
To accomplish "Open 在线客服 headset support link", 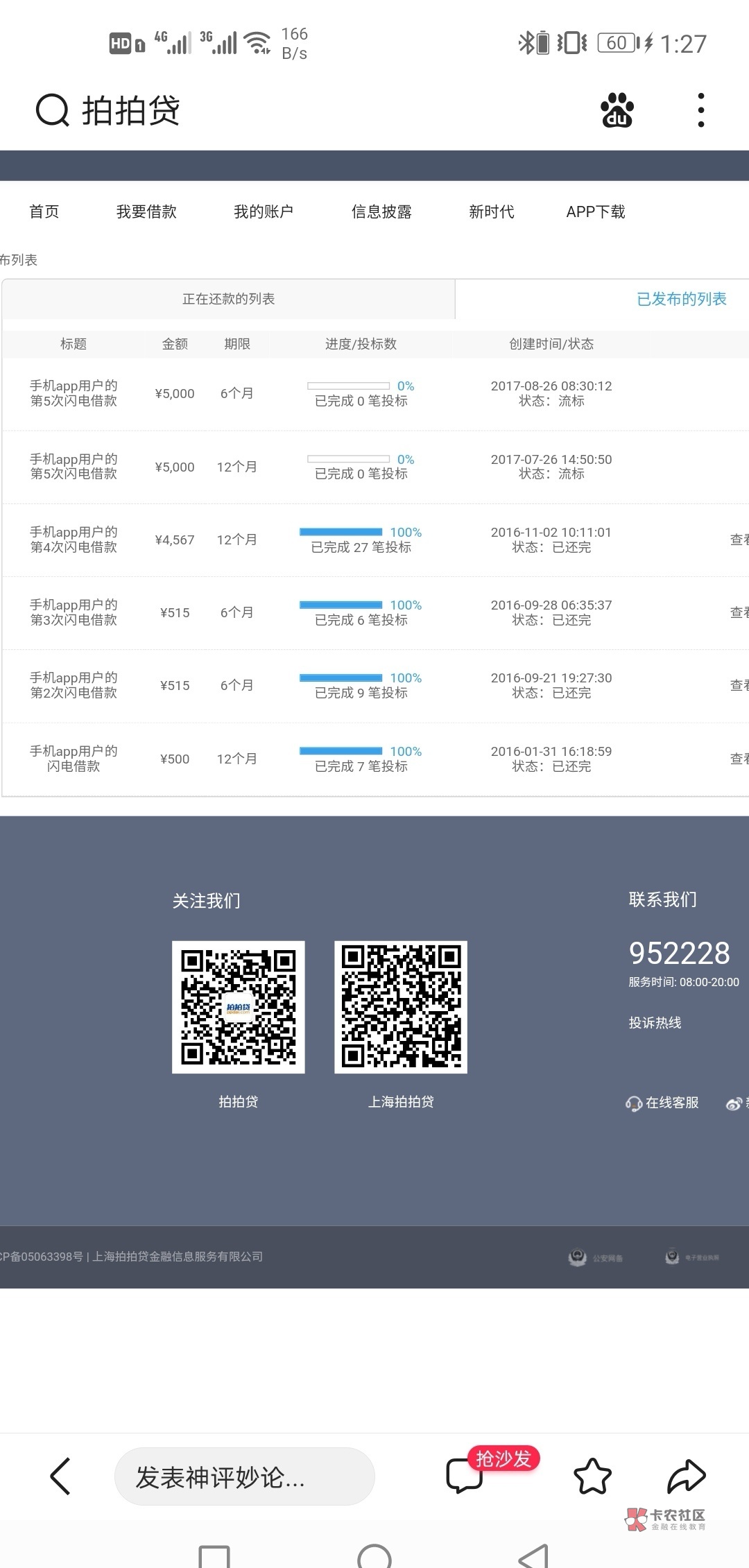I will coord(662,1103).
